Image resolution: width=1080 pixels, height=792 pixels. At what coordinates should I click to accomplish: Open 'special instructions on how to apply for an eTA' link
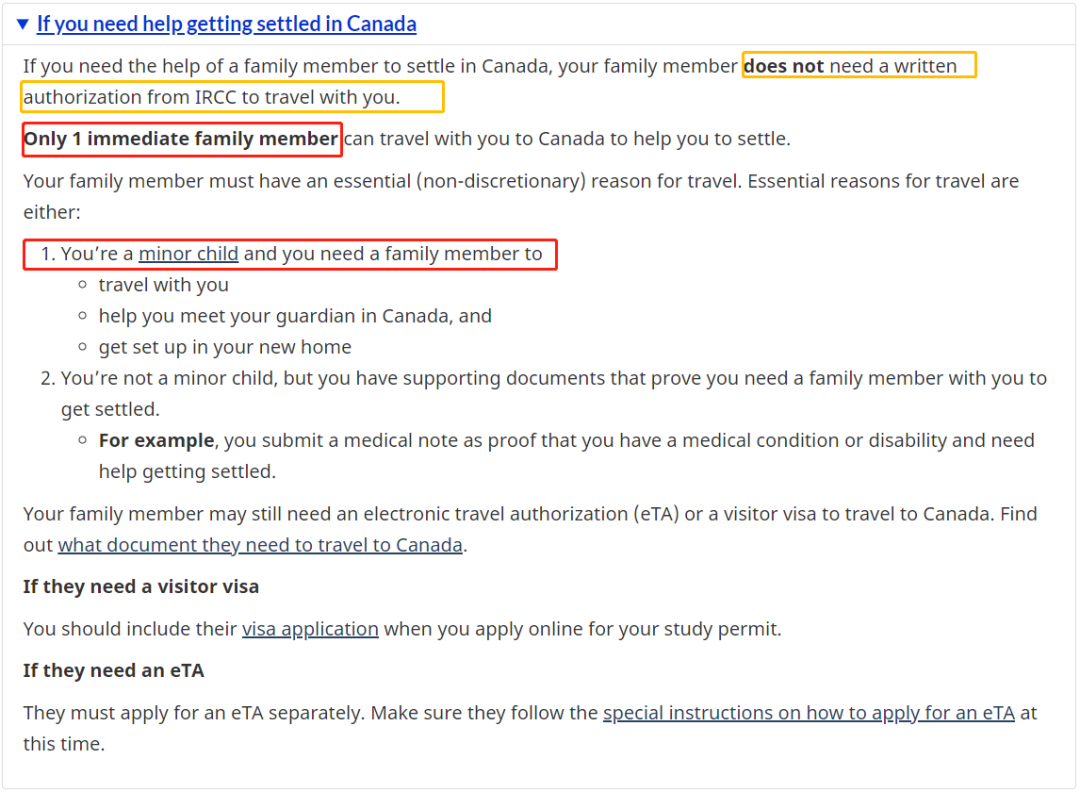coord(809,712)
